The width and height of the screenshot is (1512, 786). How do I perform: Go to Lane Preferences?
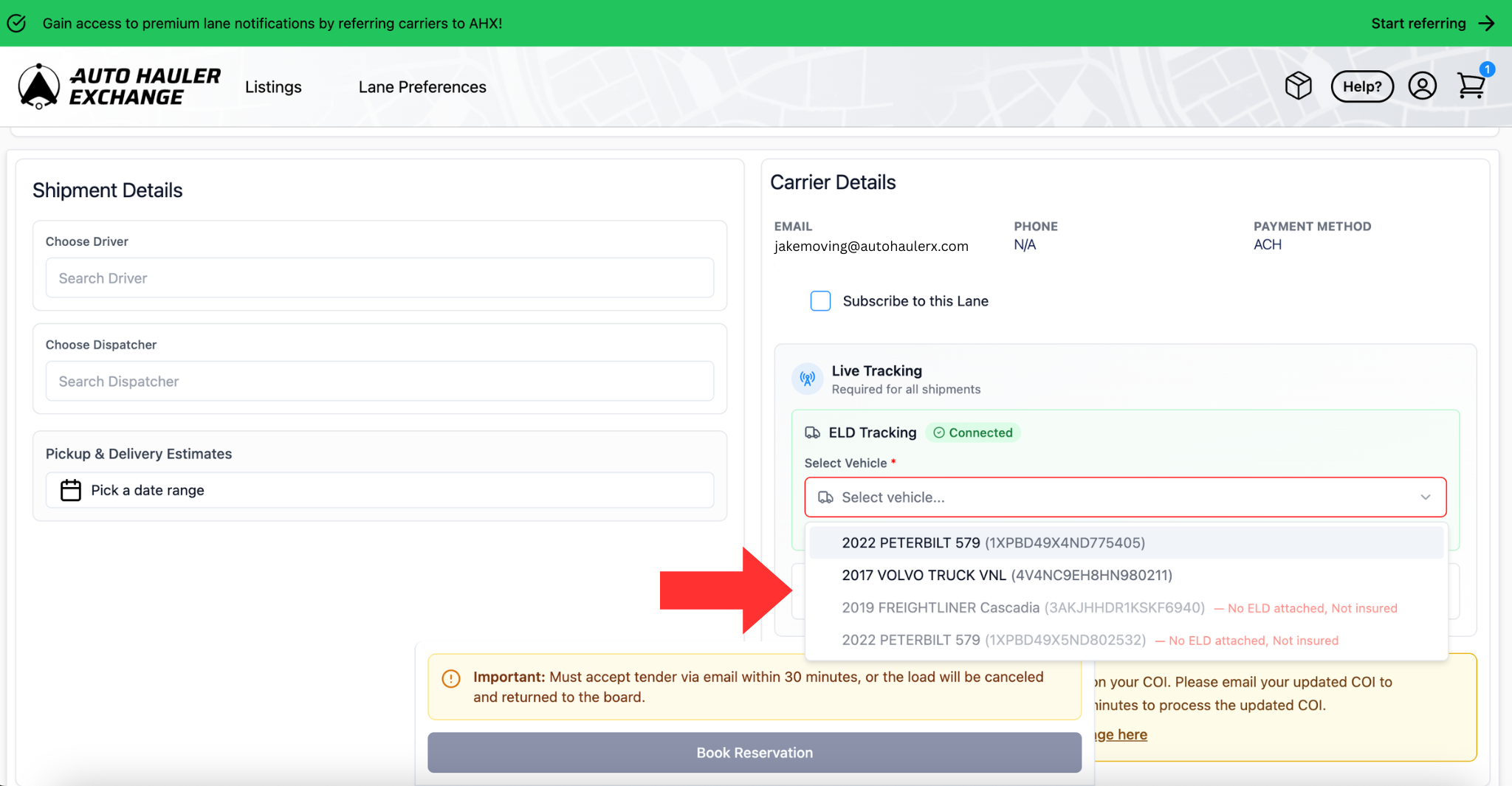[422, 87]
